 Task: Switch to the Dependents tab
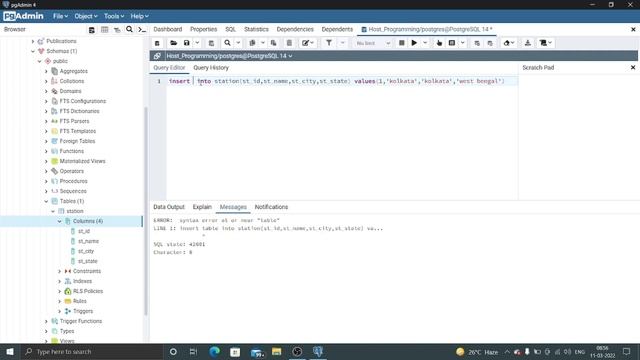coord(337,29)
